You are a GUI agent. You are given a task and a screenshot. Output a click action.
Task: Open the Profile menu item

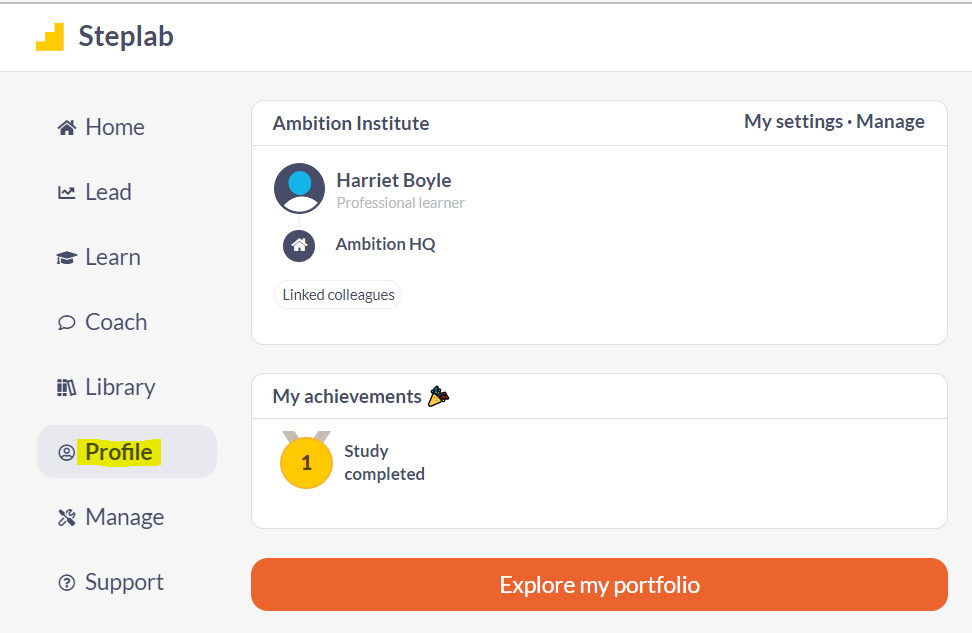(x=127, y=451)
